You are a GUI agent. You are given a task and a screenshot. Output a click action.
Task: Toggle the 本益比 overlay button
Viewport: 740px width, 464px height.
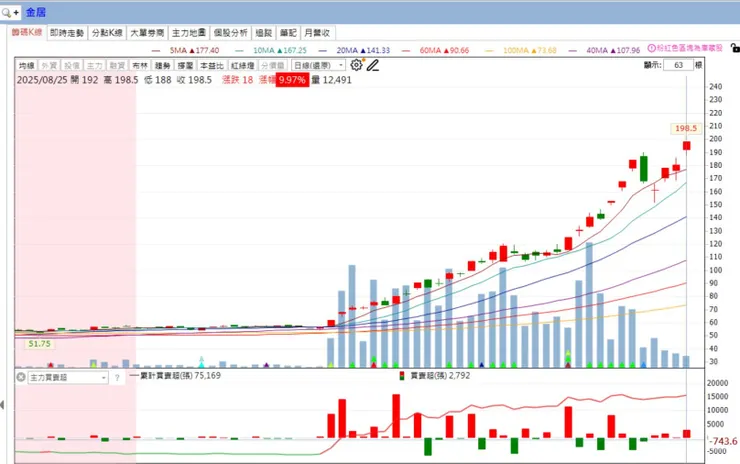tap(211, 66)
